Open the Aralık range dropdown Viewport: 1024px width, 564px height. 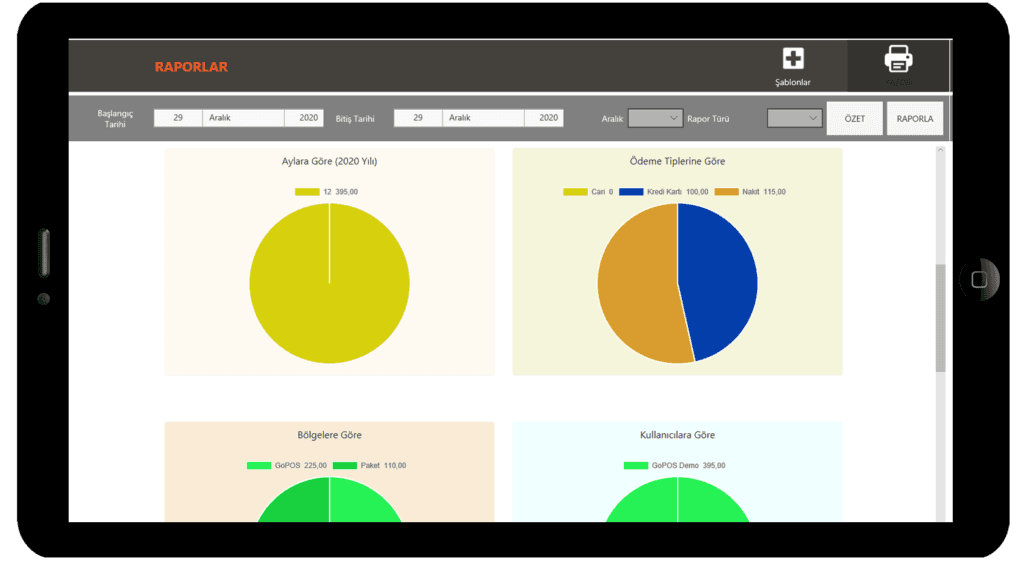(655, 118)
